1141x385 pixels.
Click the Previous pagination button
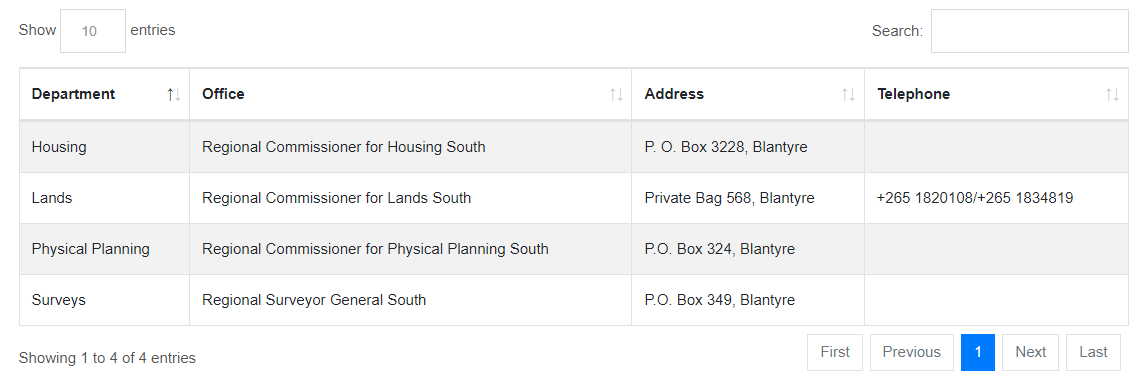pos(912,352)
